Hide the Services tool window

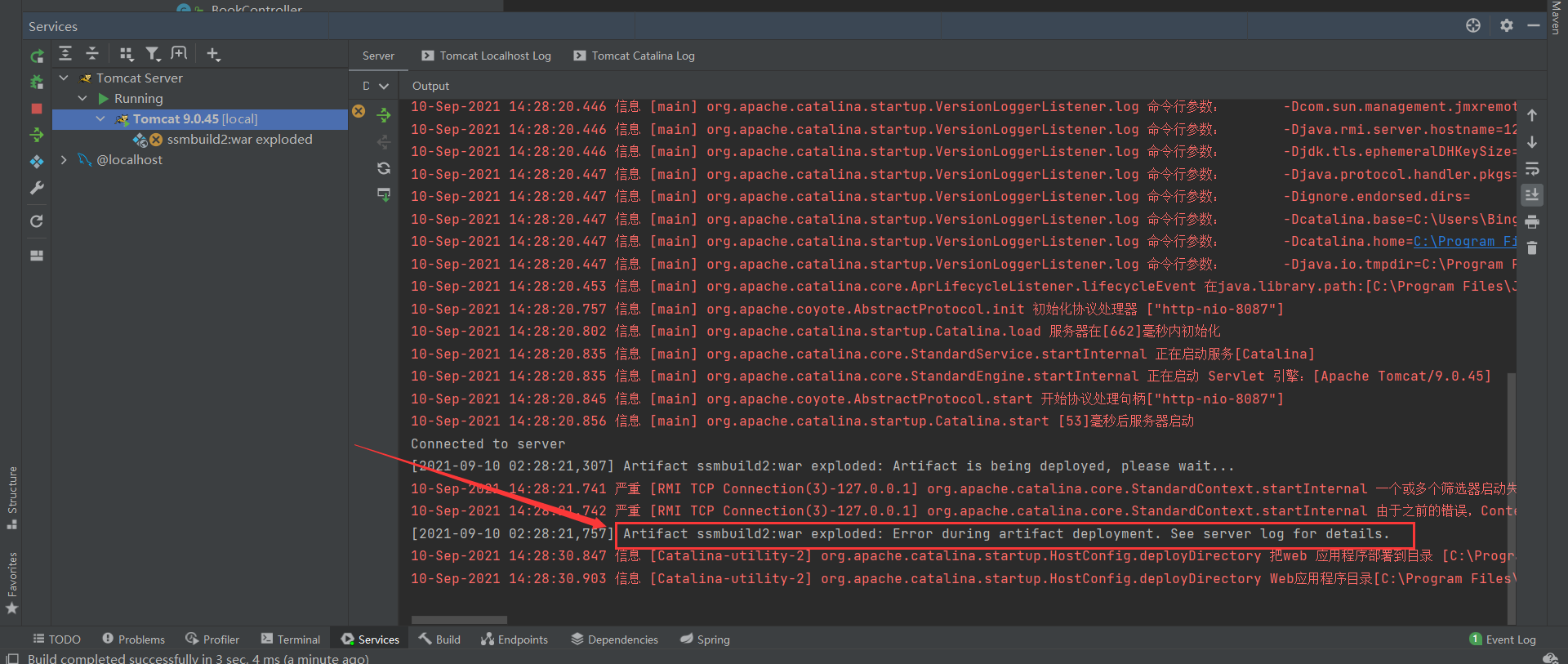pos(1534,25)
